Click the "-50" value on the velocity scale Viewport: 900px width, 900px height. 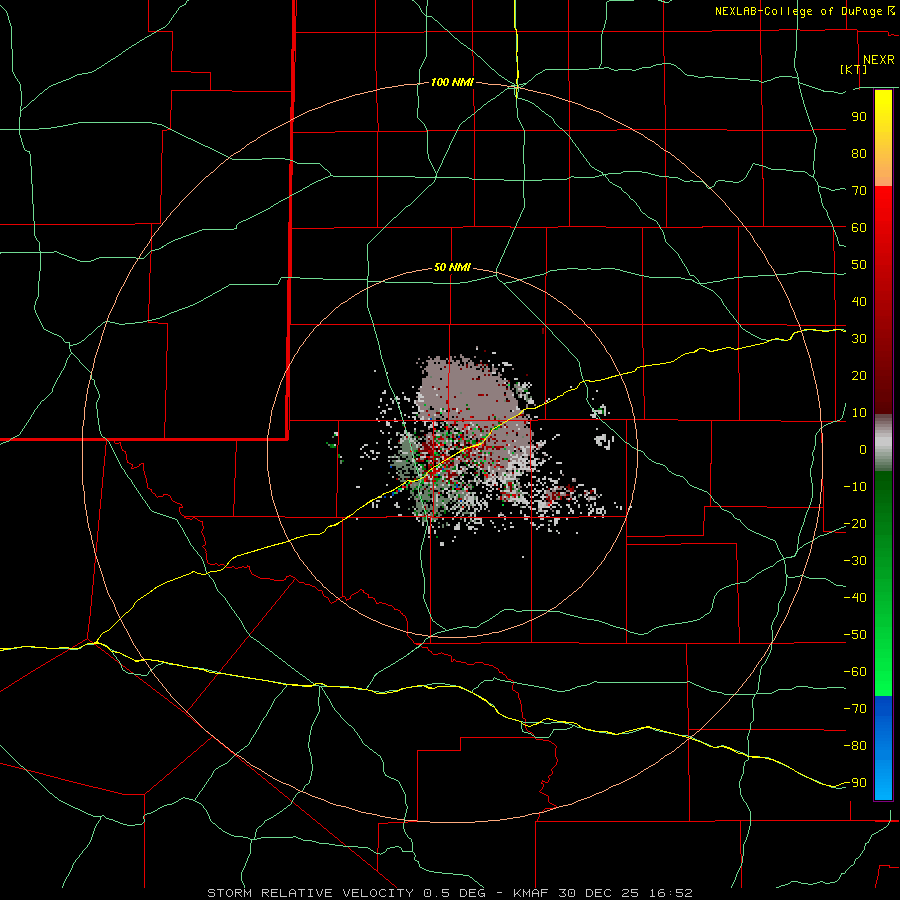(x=855, y=635)
